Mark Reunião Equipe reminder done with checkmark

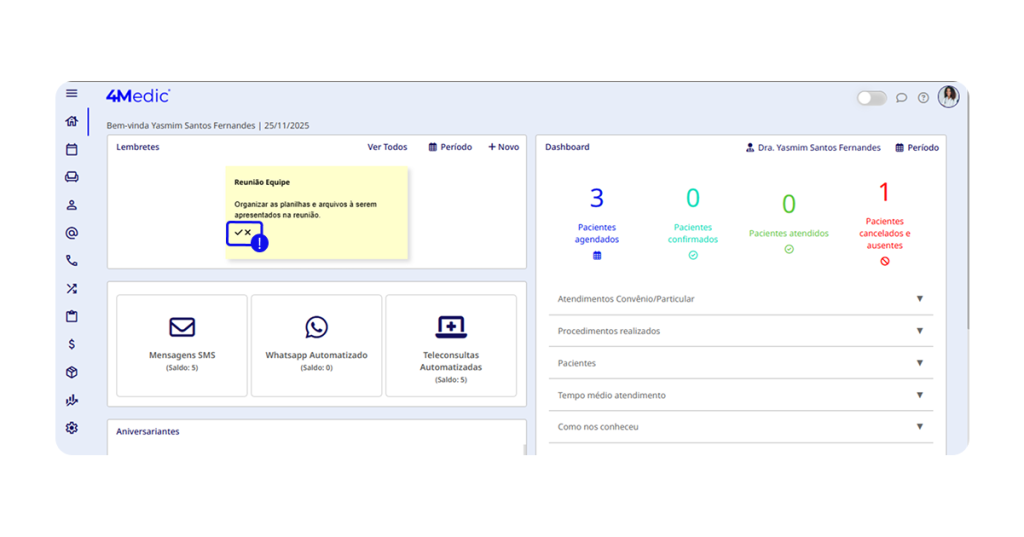point(238,232)
